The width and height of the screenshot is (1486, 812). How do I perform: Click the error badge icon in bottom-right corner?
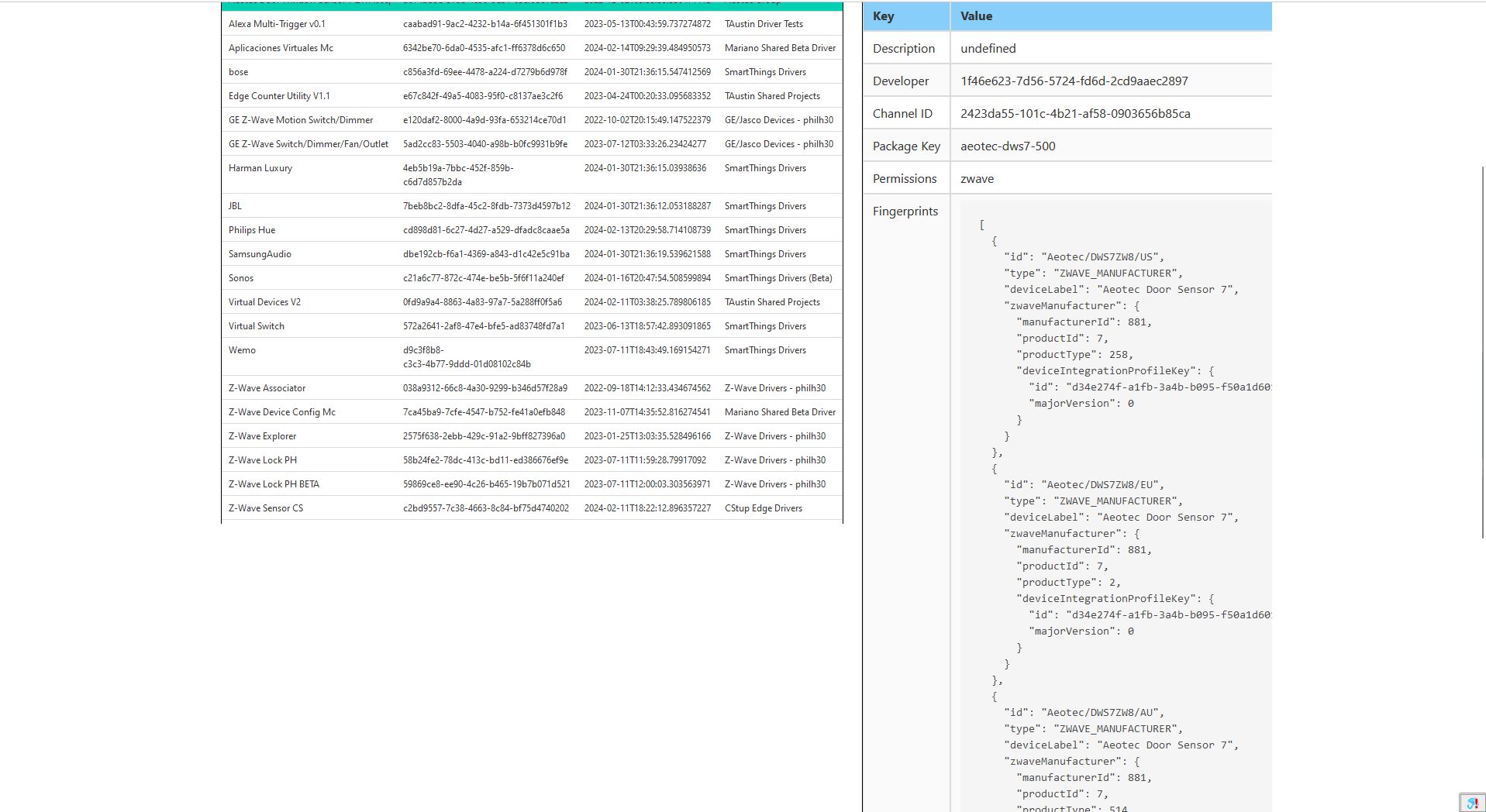(1472, 803)
